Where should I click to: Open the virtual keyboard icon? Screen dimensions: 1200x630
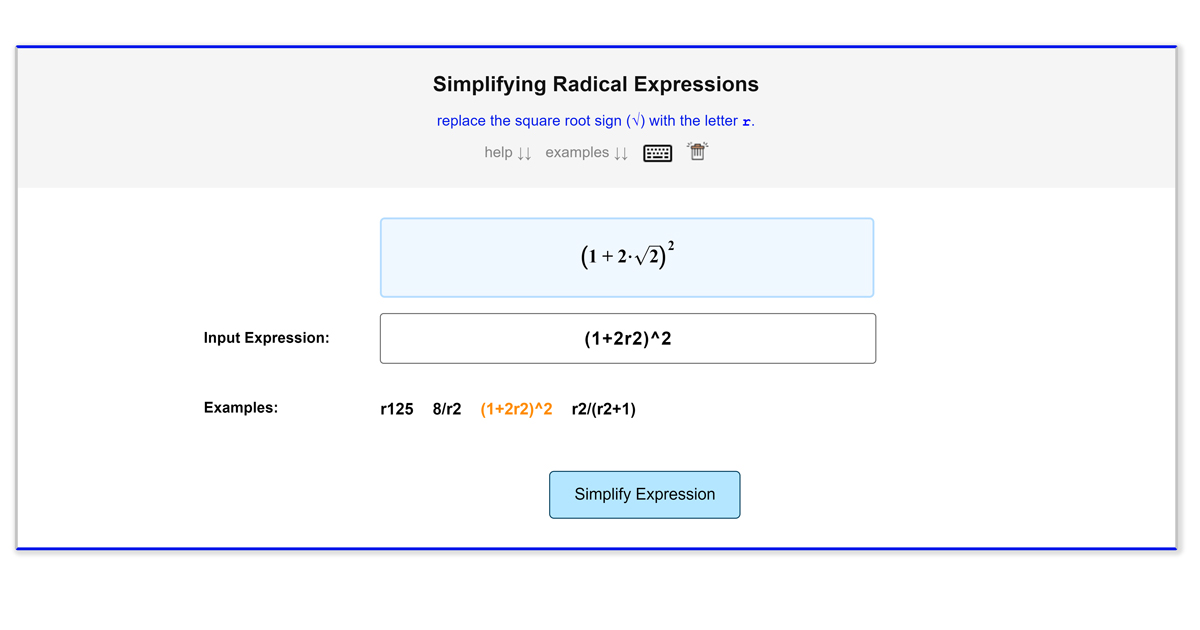[657, 153]
